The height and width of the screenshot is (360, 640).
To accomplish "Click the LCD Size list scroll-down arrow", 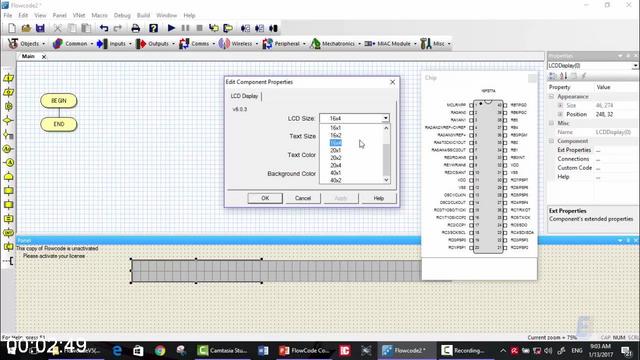I will pos(386,180).
